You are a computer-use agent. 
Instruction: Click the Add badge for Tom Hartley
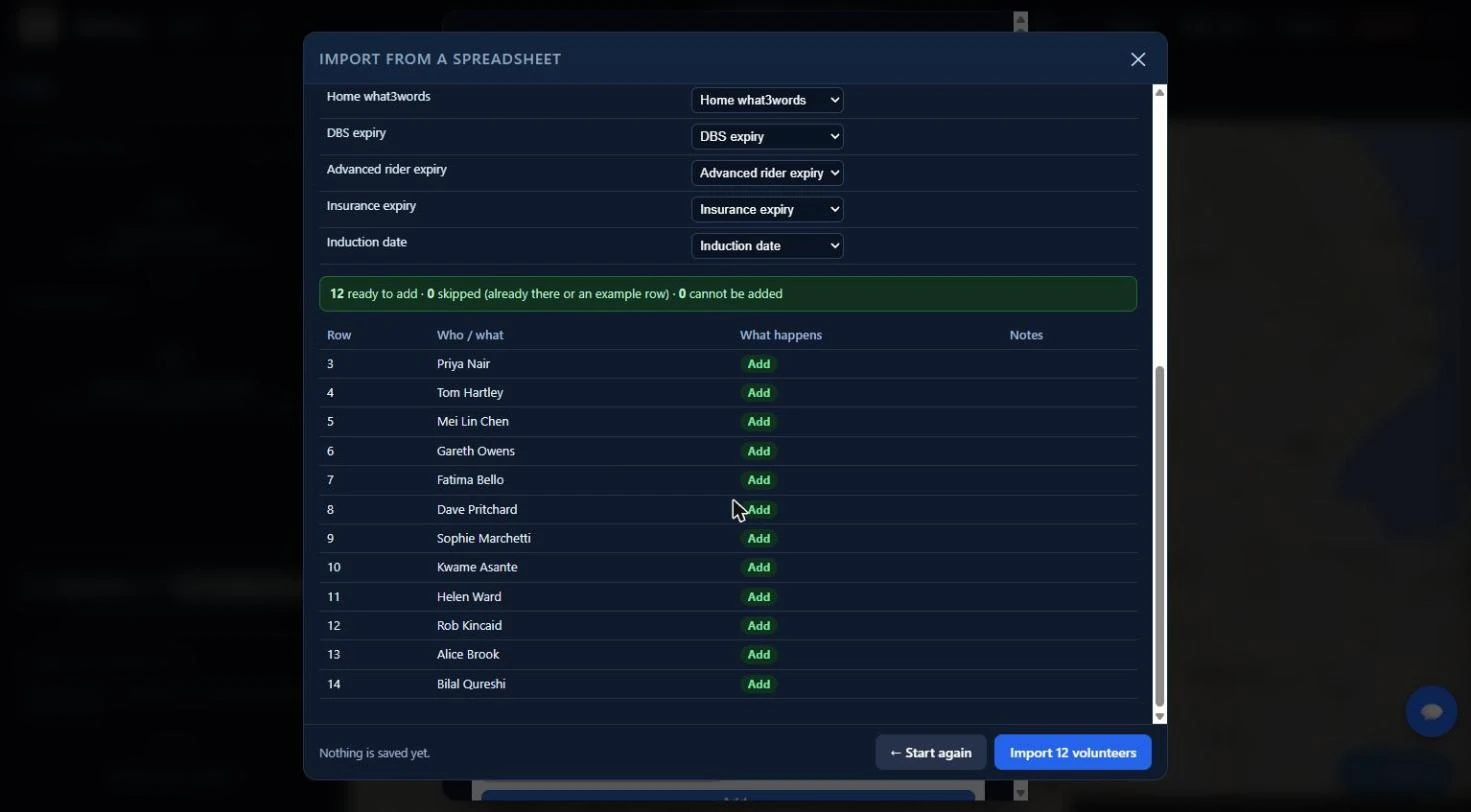pos(759,393)
